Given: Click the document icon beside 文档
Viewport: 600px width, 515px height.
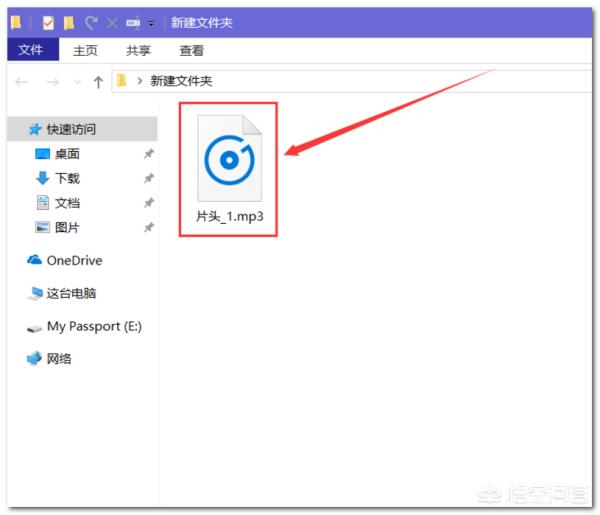Looking at the screenshot, I should (42, 203).
